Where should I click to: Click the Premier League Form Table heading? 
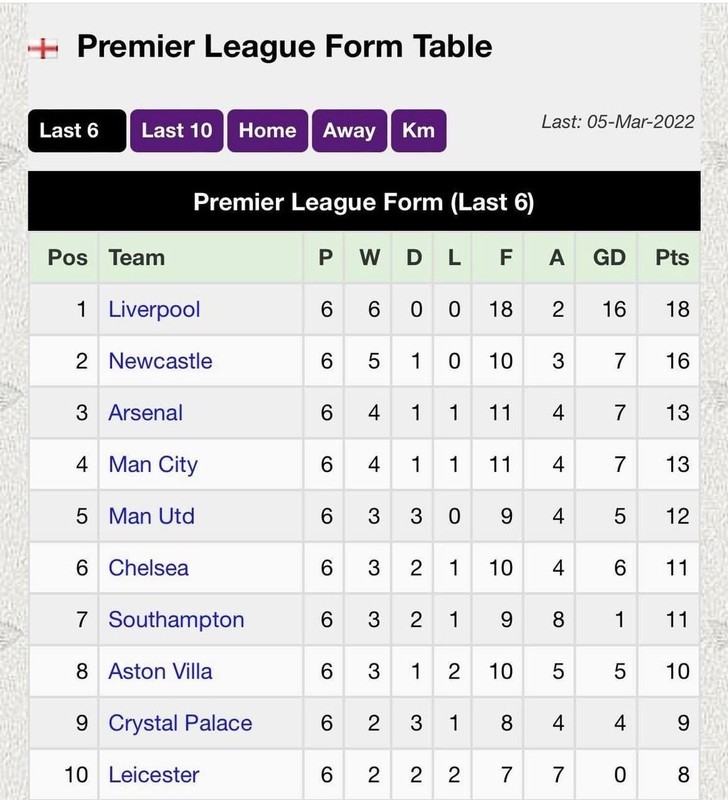tap(285, 47)
